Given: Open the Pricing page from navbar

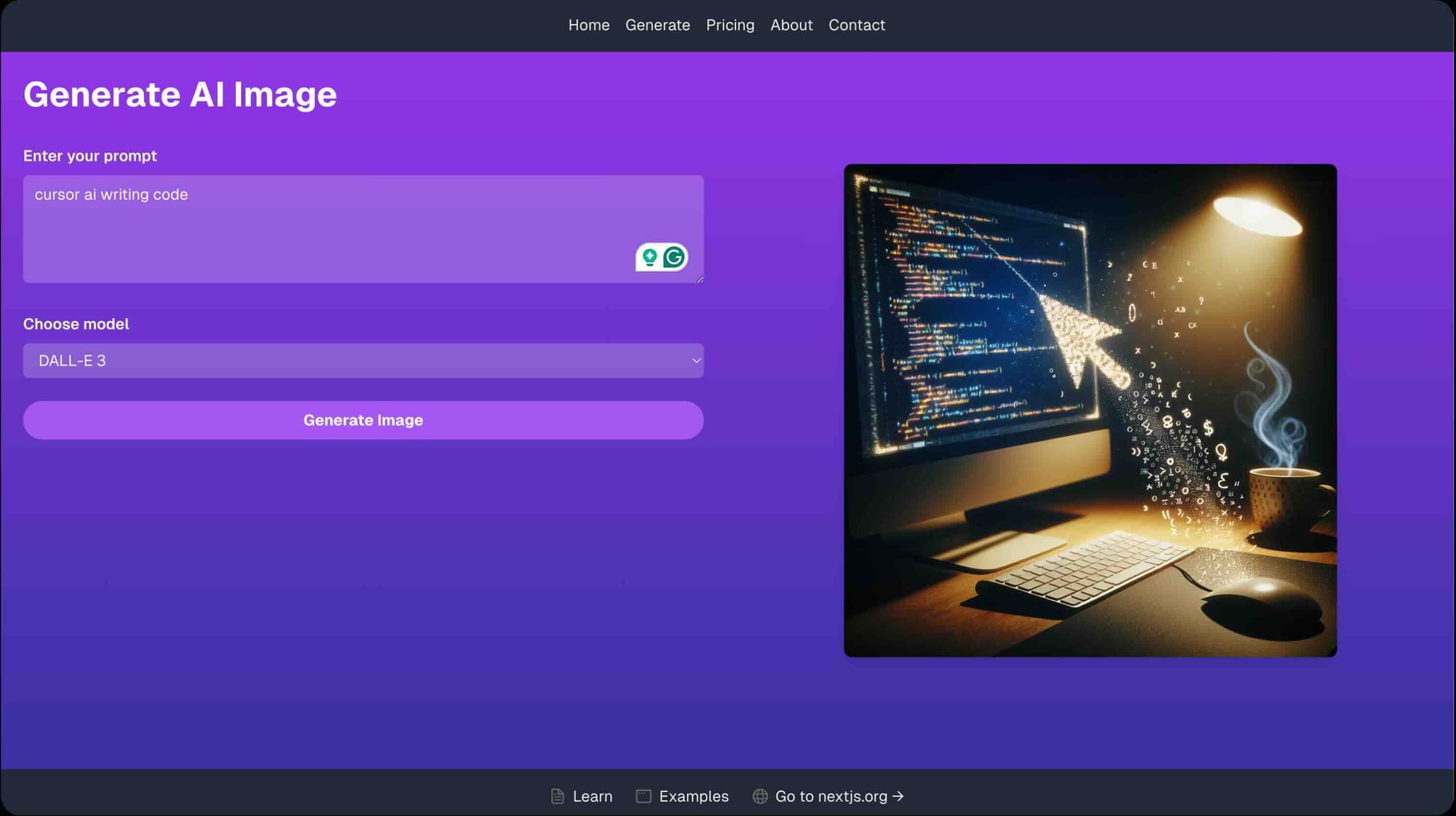Looking at the screenshot, I should pyautogui.click(x=729, y=25).
